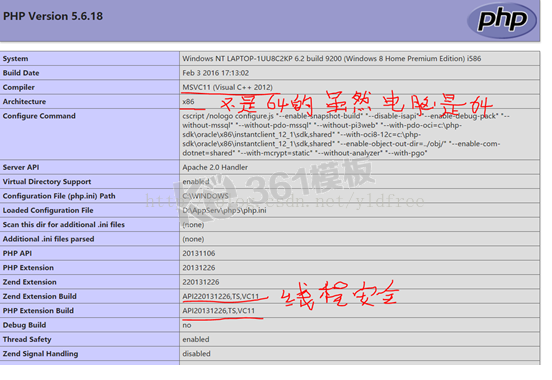Select the Thread Safety 'enabled' value
This screenshot has width=552, height=380.
[196, 339]
